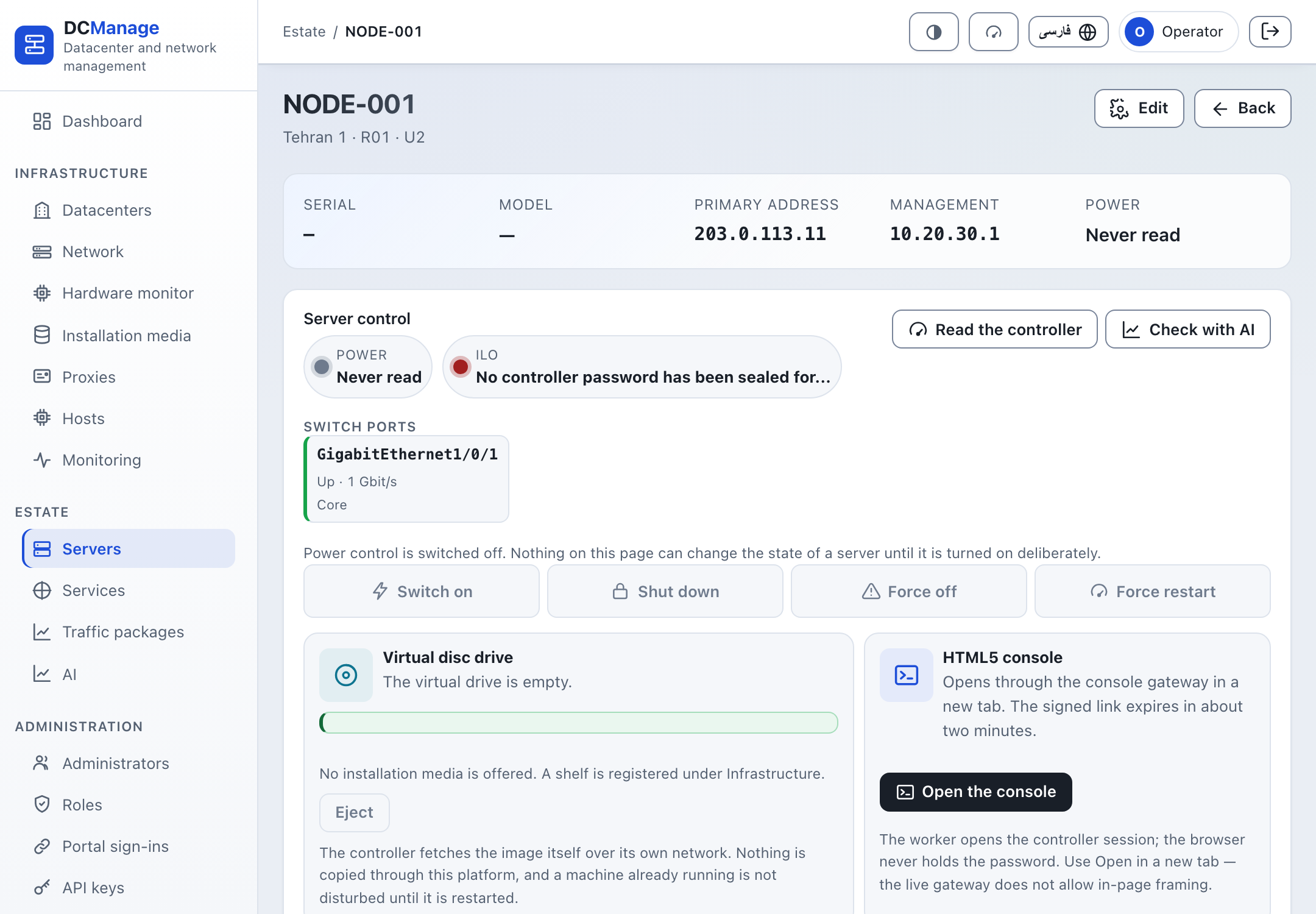Edit the NODE-001 server

coord(1139,108)
